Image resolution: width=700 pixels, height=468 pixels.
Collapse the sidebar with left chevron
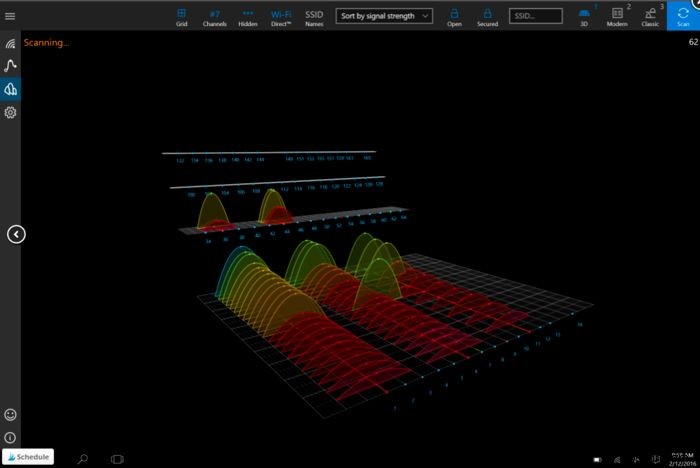16,234
